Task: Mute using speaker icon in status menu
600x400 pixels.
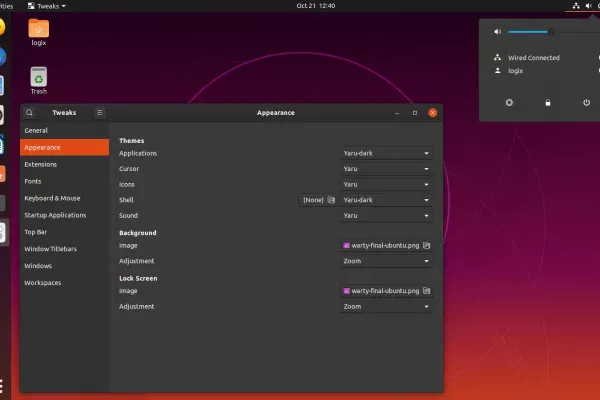Action: point(497,32)
